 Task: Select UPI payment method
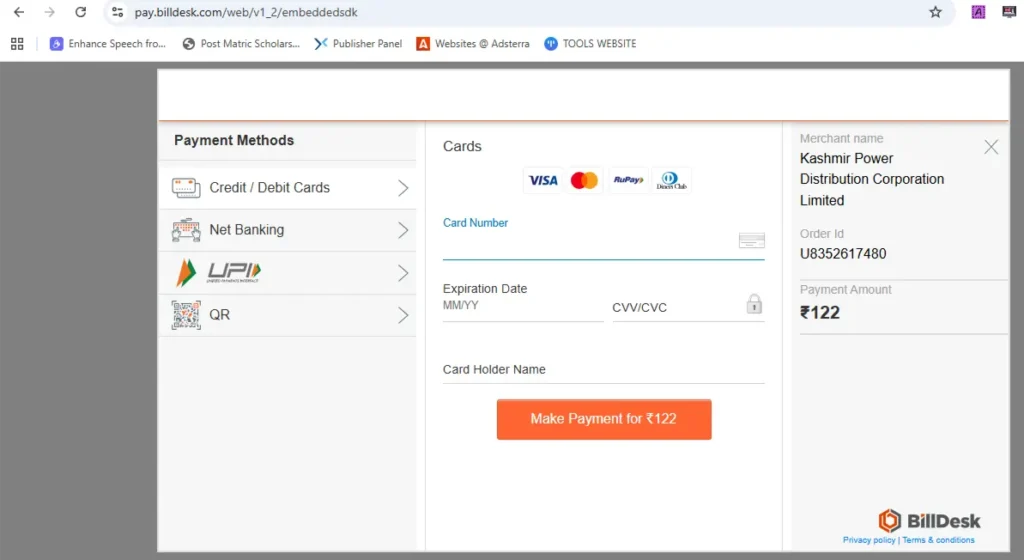(287, 273)
